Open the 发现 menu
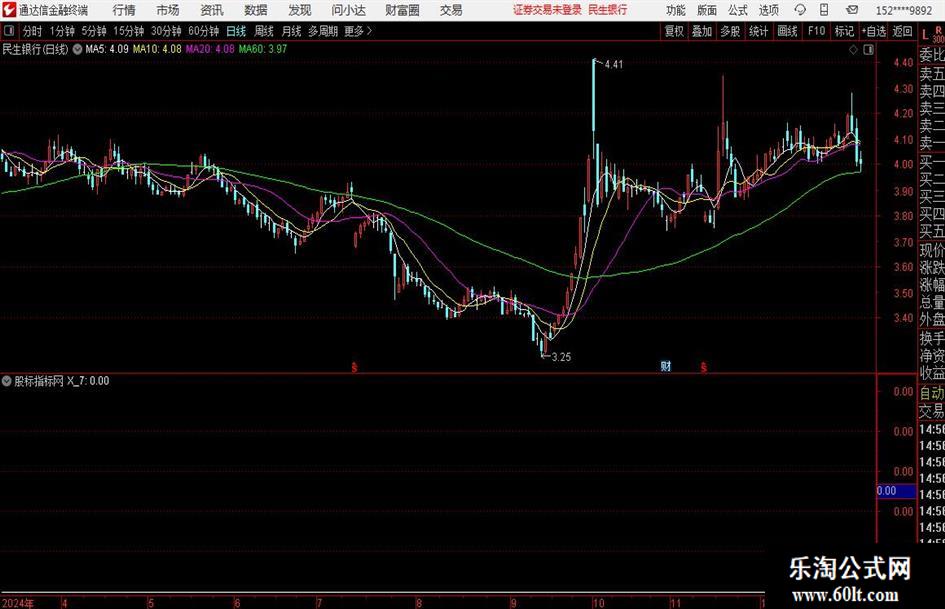Screen dimensions: 945x609 [x=300, y=10]
